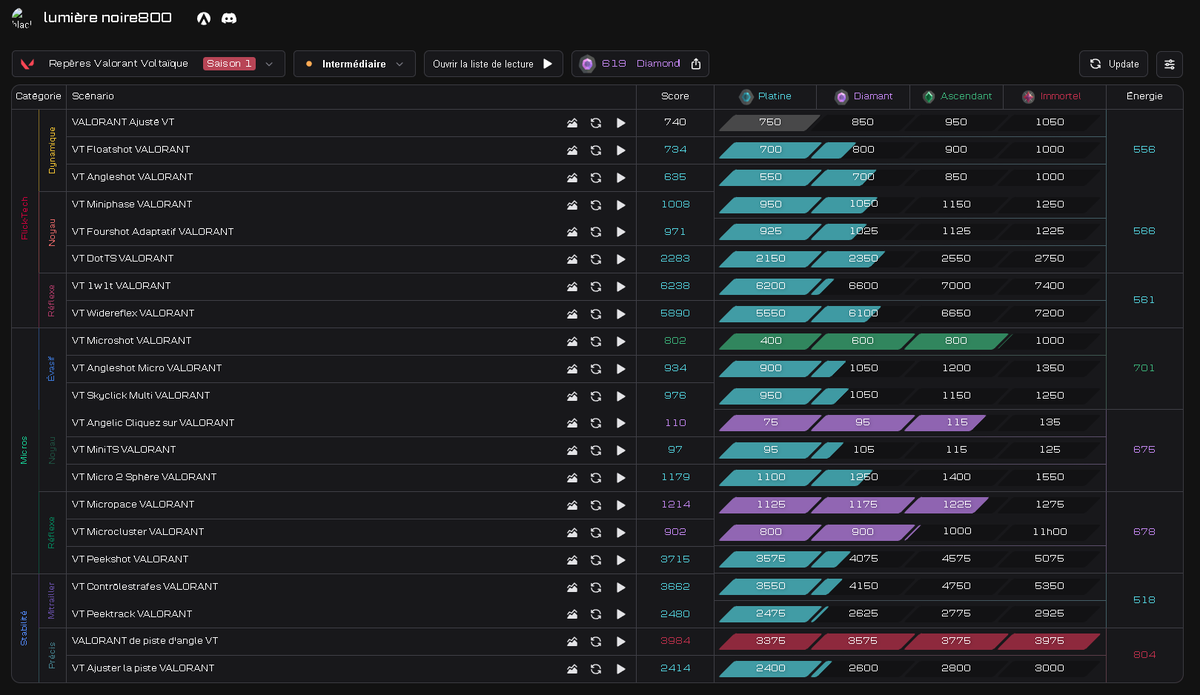Click the 11h00 Immortel threshold for Microcluster

[x=1050, y=532]
